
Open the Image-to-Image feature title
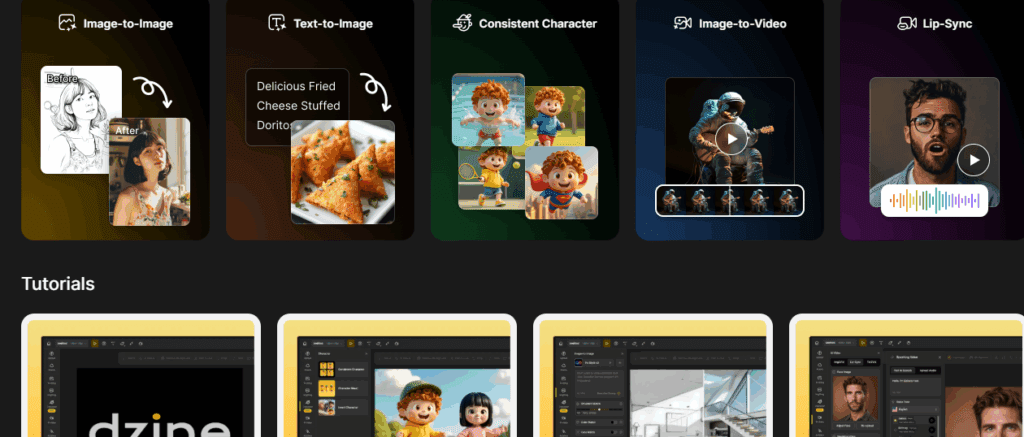[128, 23]
